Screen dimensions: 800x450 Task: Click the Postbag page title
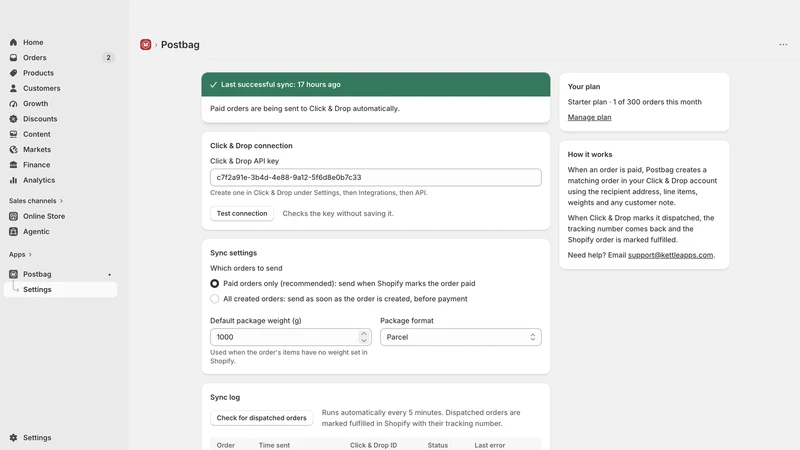180,45
